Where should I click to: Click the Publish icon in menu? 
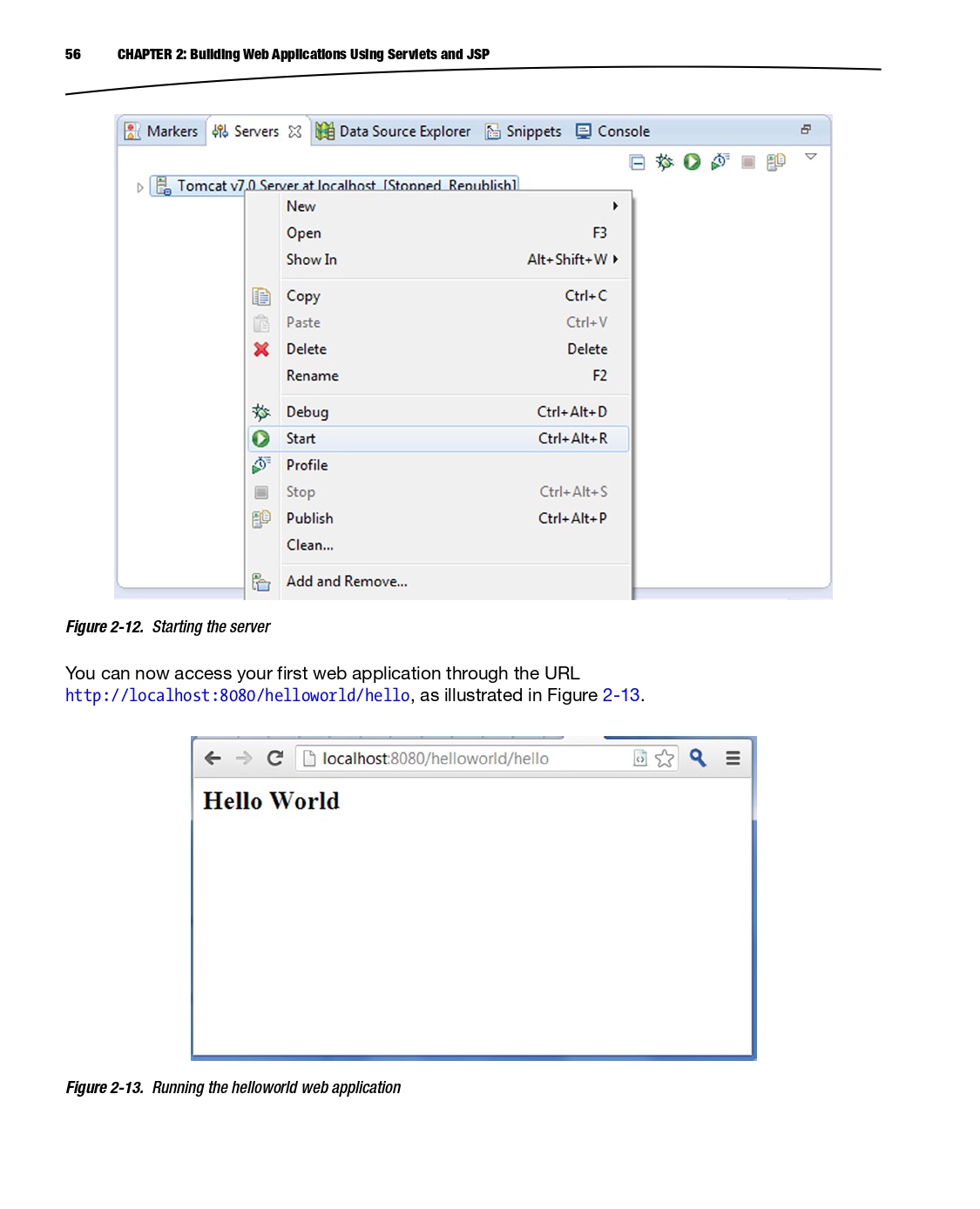tap(261, 519)
